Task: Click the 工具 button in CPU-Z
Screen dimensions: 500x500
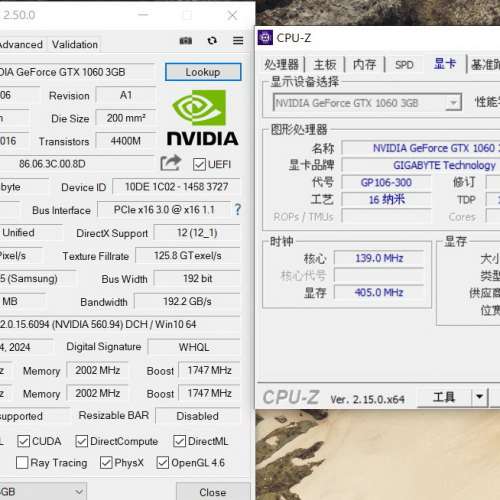Action: [444, 397]
